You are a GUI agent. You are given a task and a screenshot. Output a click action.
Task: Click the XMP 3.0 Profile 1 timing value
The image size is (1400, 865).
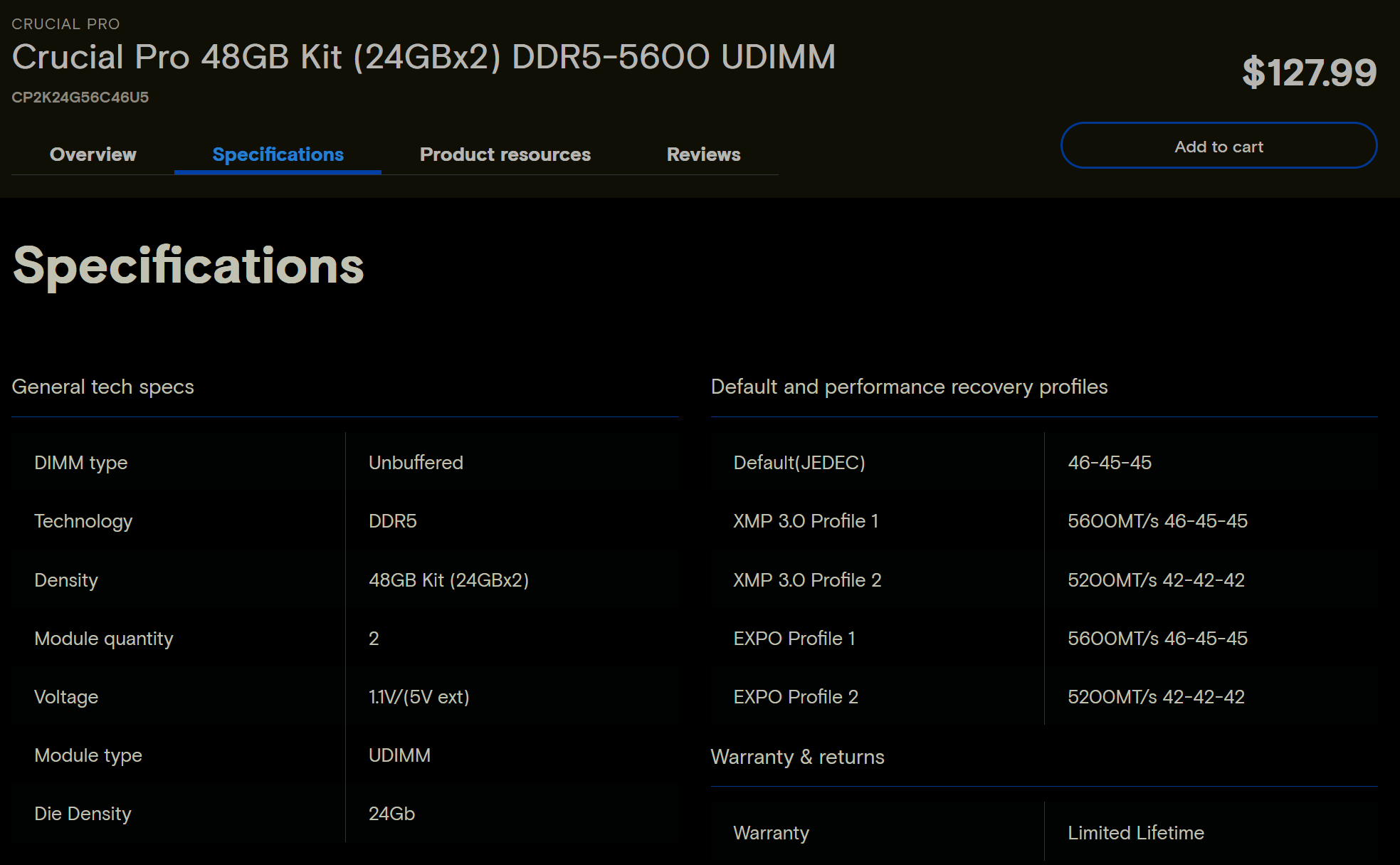click(x=1158, y=521)
